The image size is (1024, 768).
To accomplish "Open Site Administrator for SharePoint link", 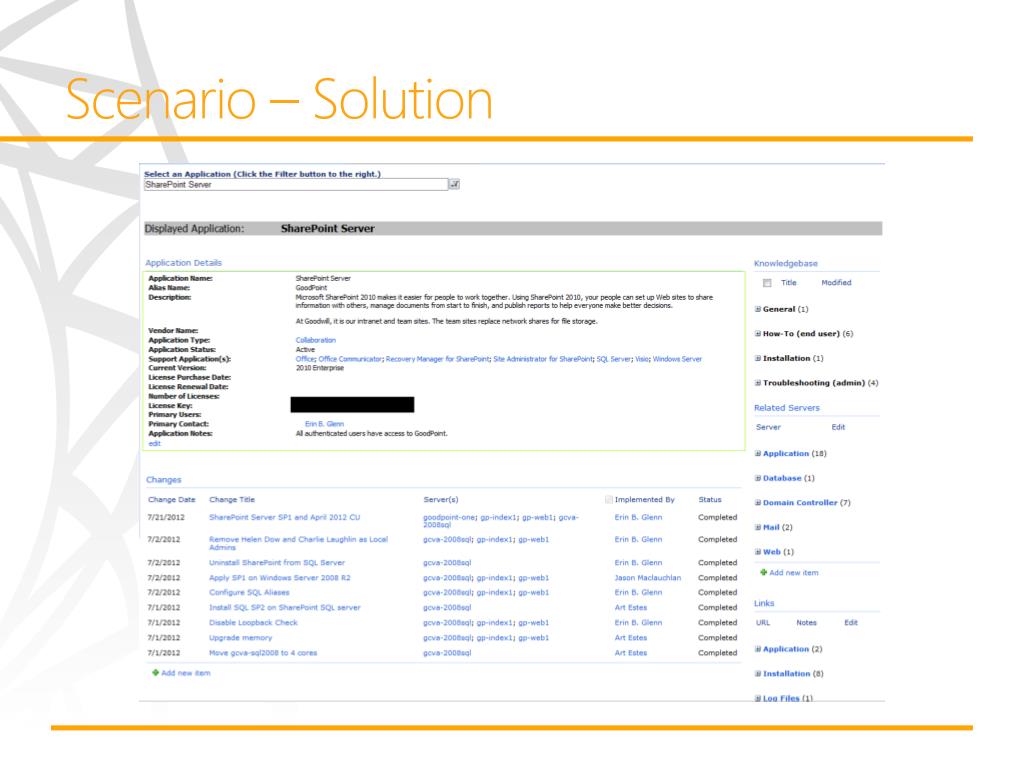I will click(543, 359).
